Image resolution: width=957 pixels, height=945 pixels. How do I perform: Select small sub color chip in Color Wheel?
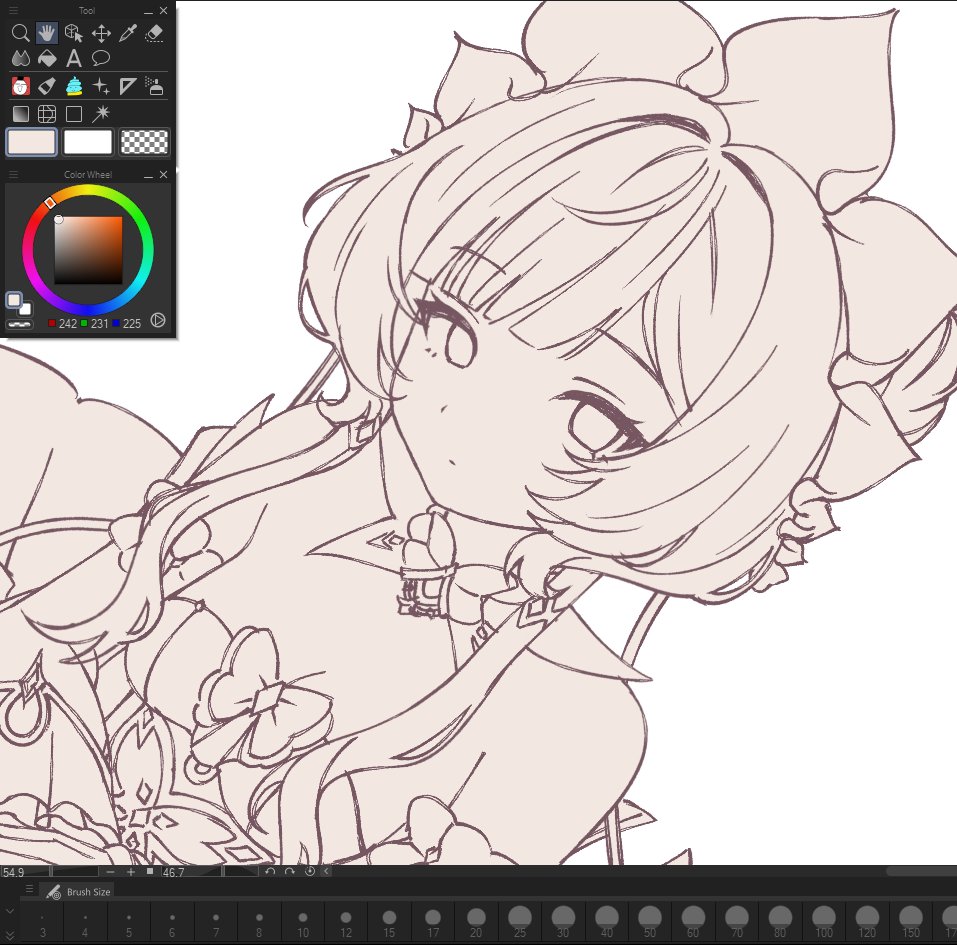[24, 309]
